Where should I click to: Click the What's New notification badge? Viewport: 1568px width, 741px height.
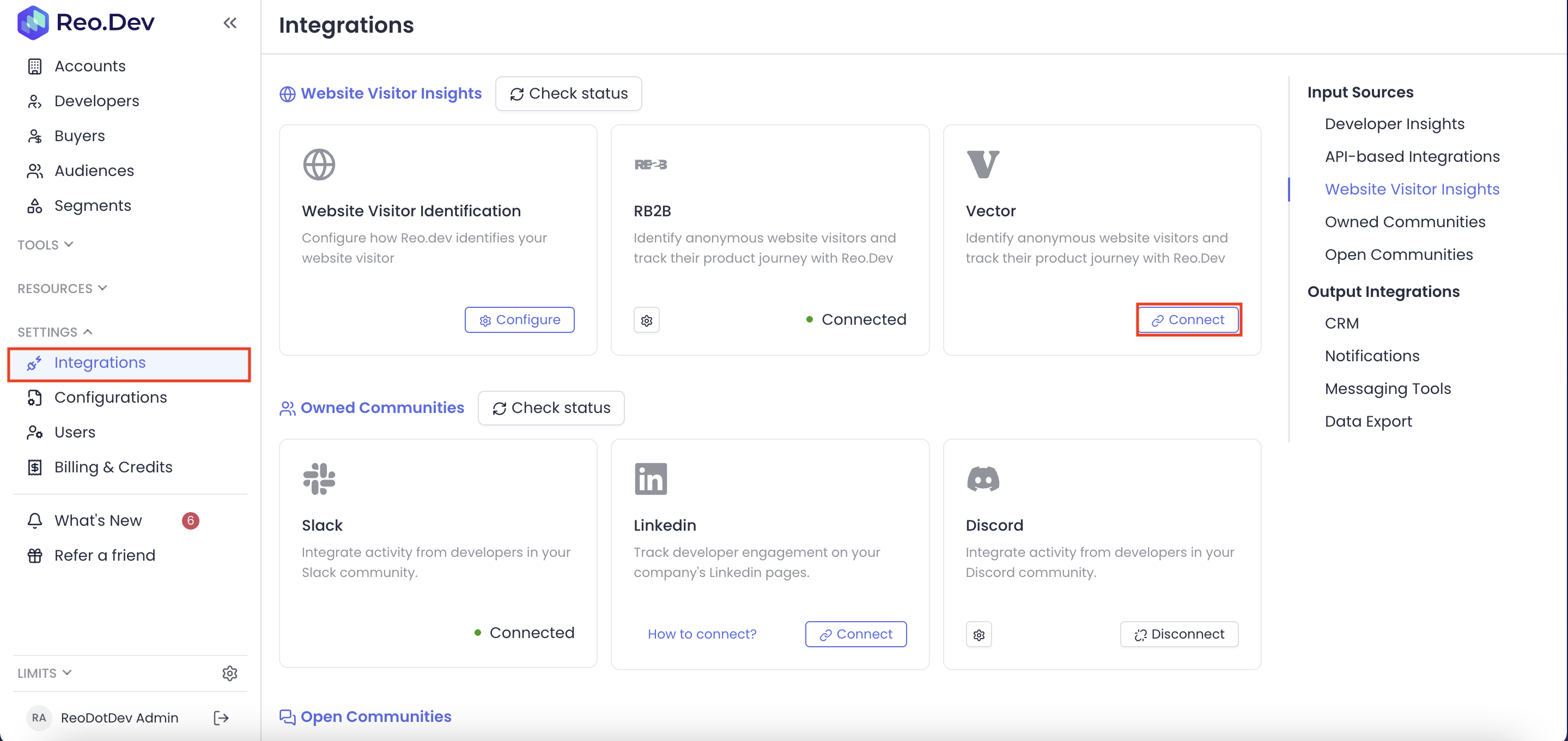tap(190, 520)
